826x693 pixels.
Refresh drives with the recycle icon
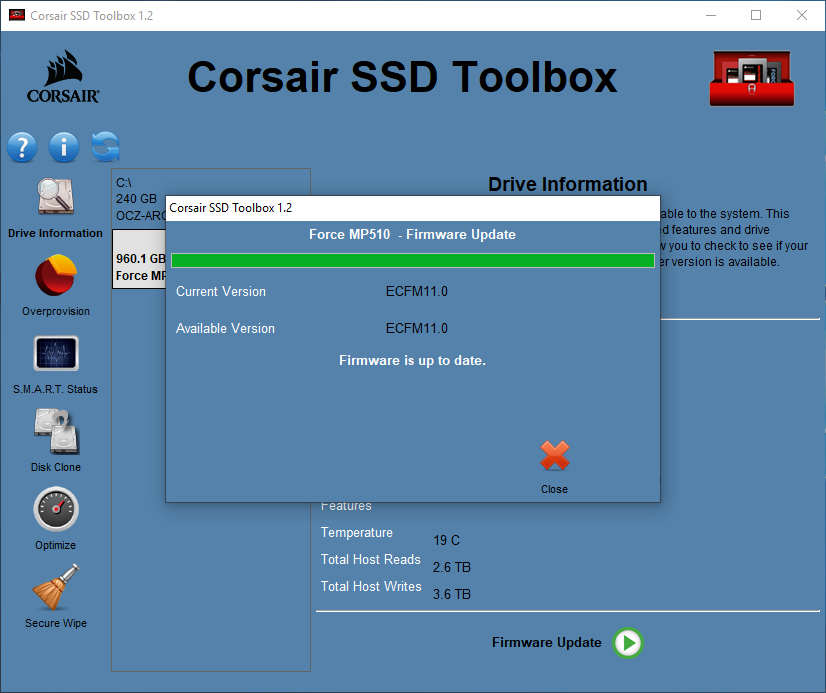point(104,147)
